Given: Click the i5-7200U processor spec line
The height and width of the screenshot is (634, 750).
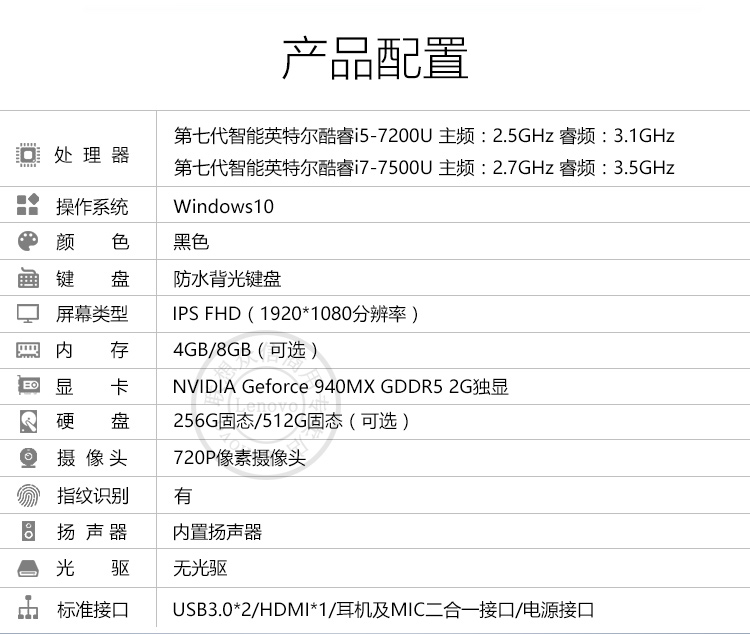Looking at the screenshot, I should click(x=424, y=136).
